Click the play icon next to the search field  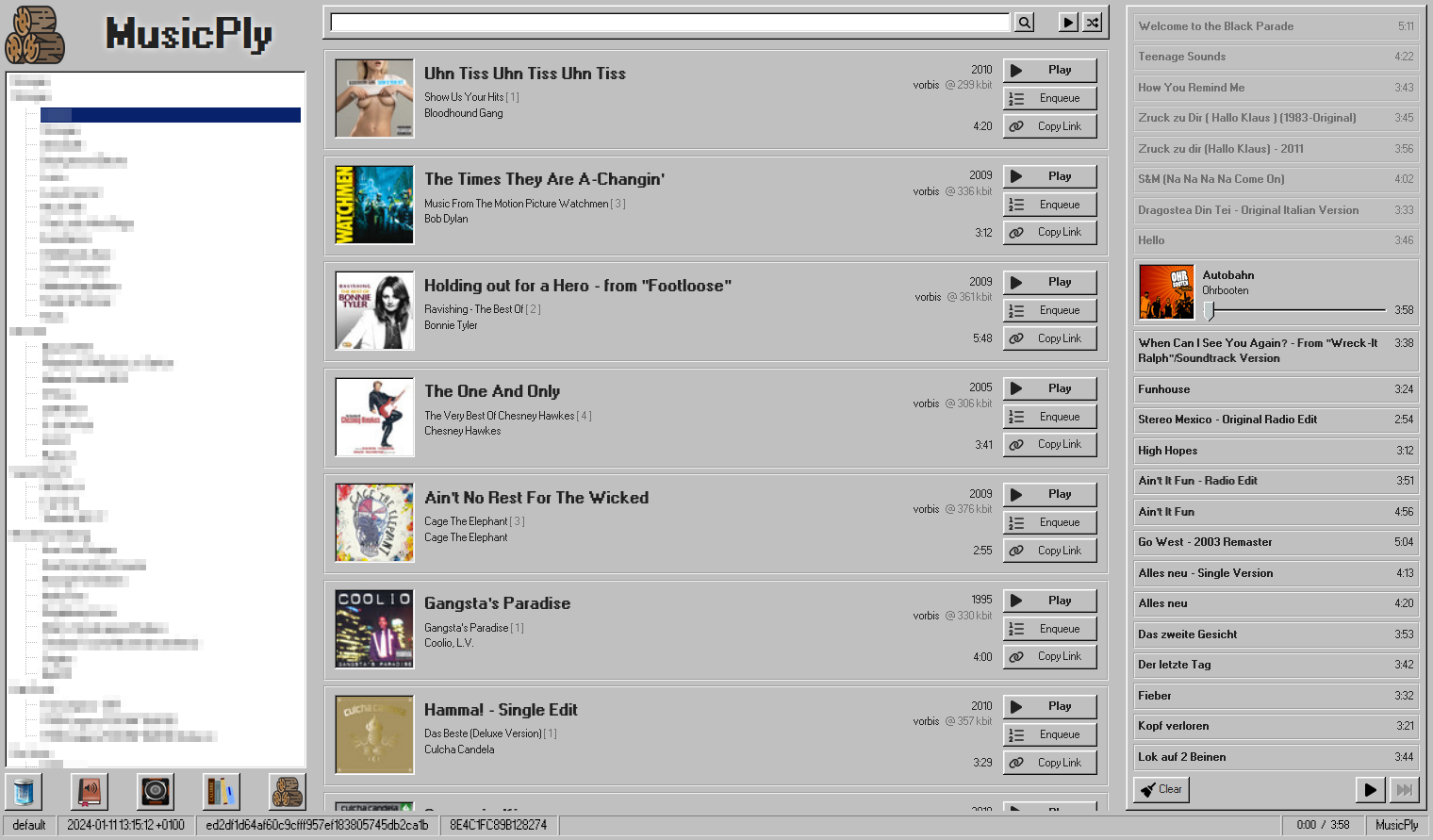1068,23
